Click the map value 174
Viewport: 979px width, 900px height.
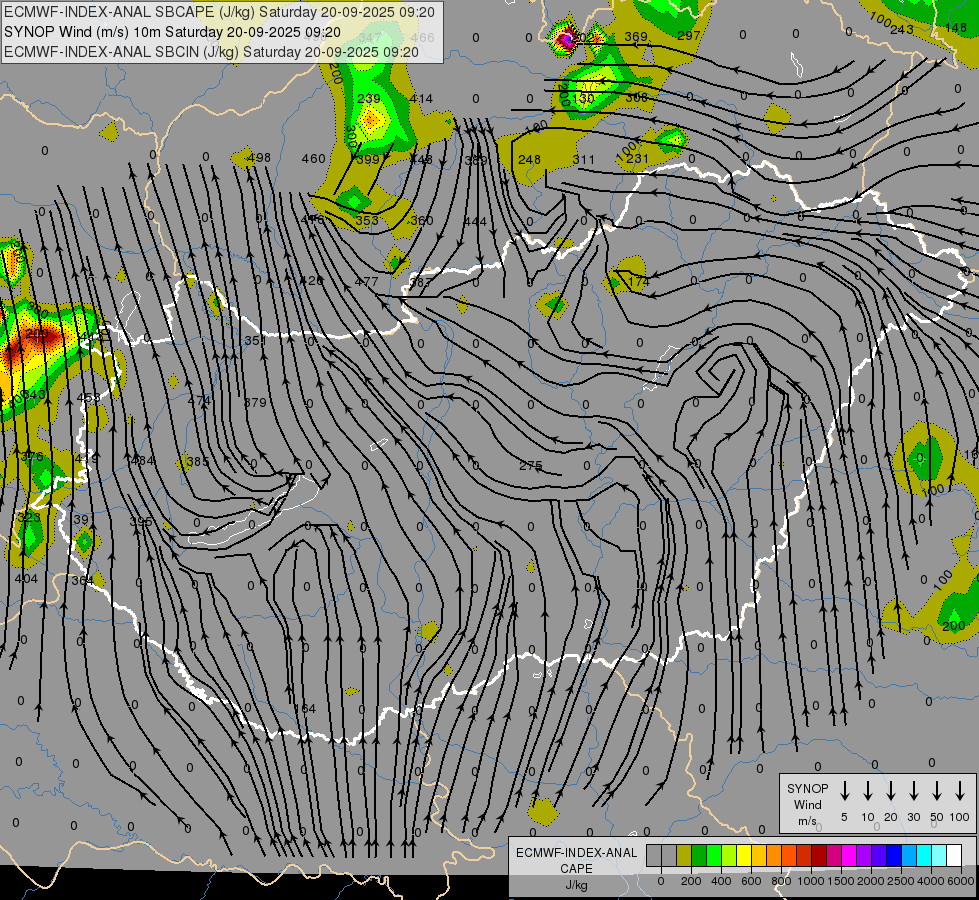pos(639,281)
